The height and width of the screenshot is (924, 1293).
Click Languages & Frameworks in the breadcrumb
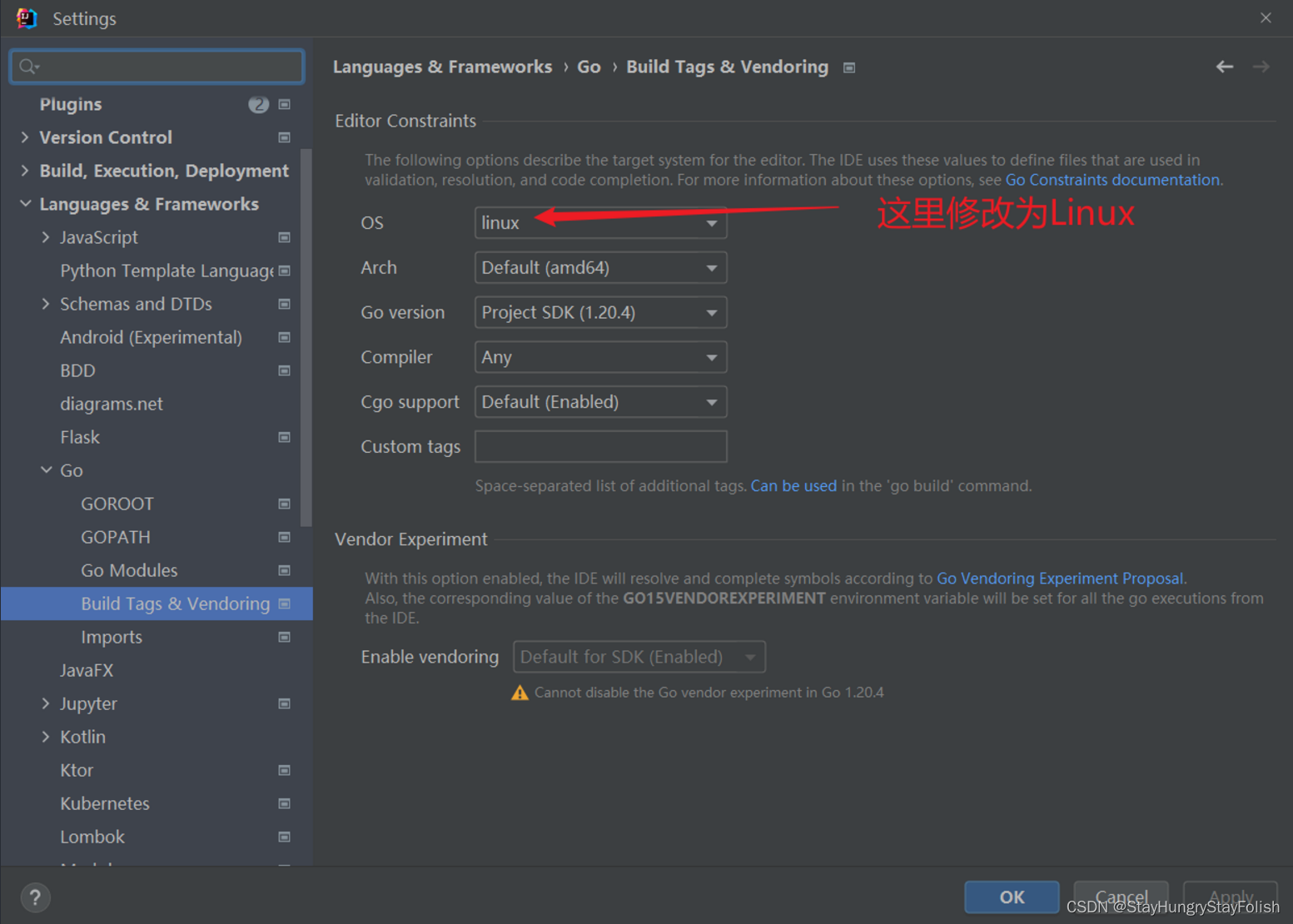442,67
